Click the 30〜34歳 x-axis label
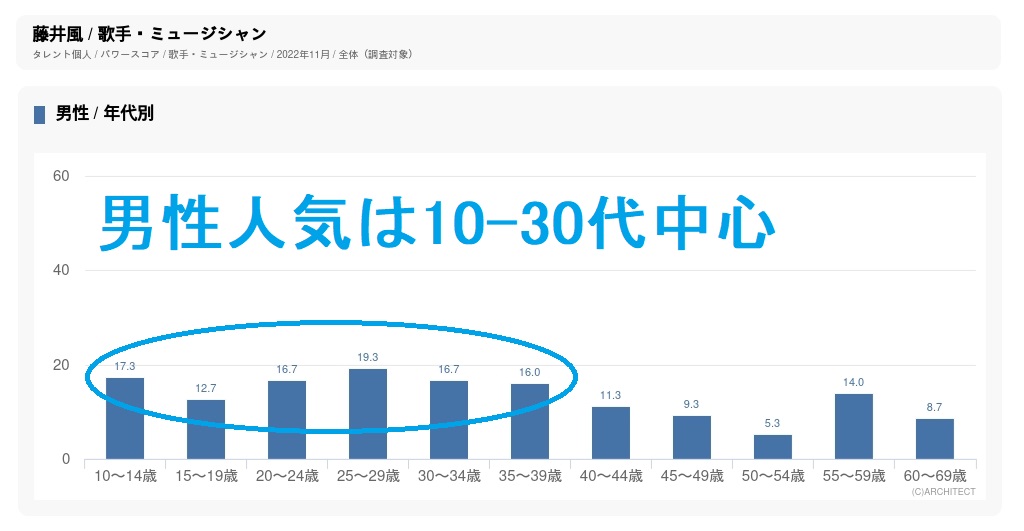 coord(449,476)
